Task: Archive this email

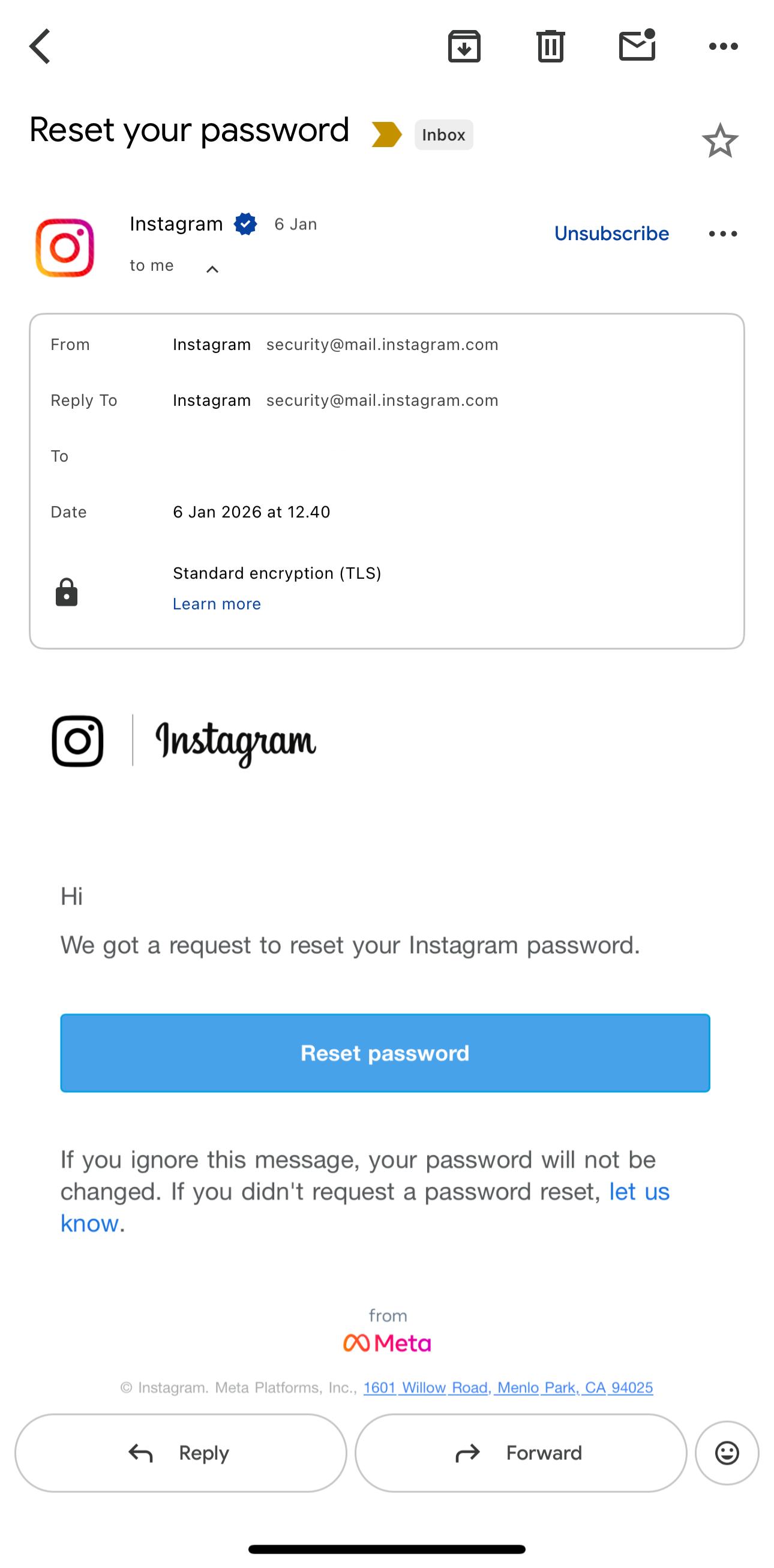Action: tap(464, 46)
